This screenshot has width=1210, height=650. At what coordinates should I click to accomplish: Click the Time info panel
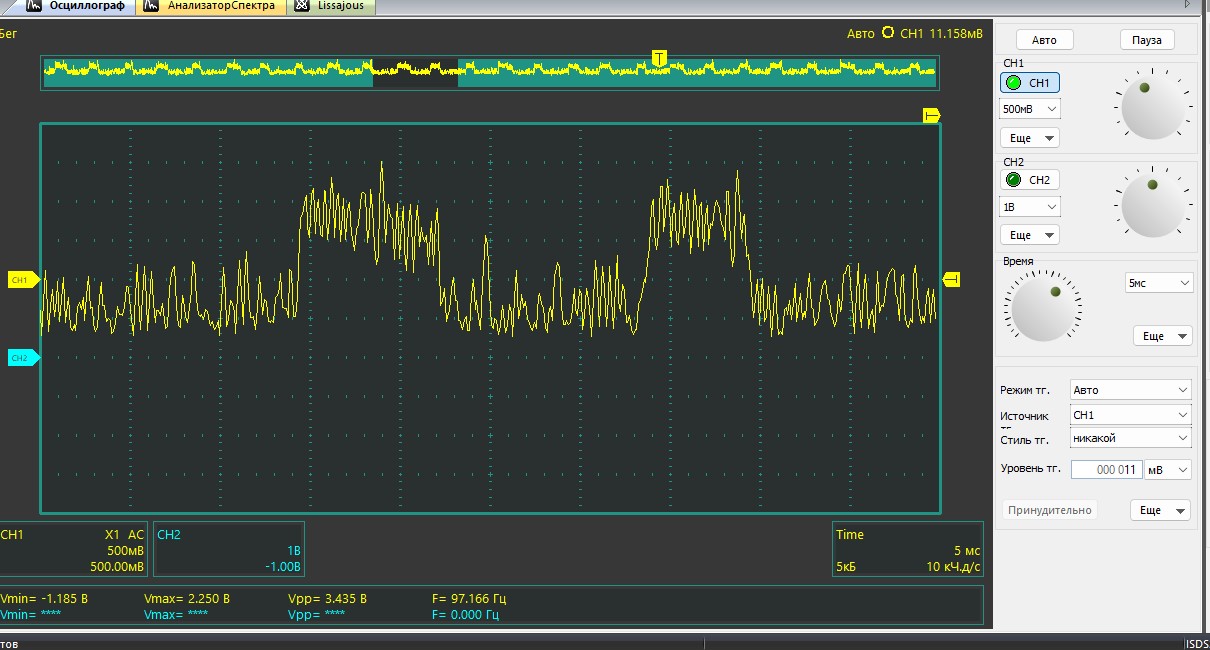pos(908,549)
